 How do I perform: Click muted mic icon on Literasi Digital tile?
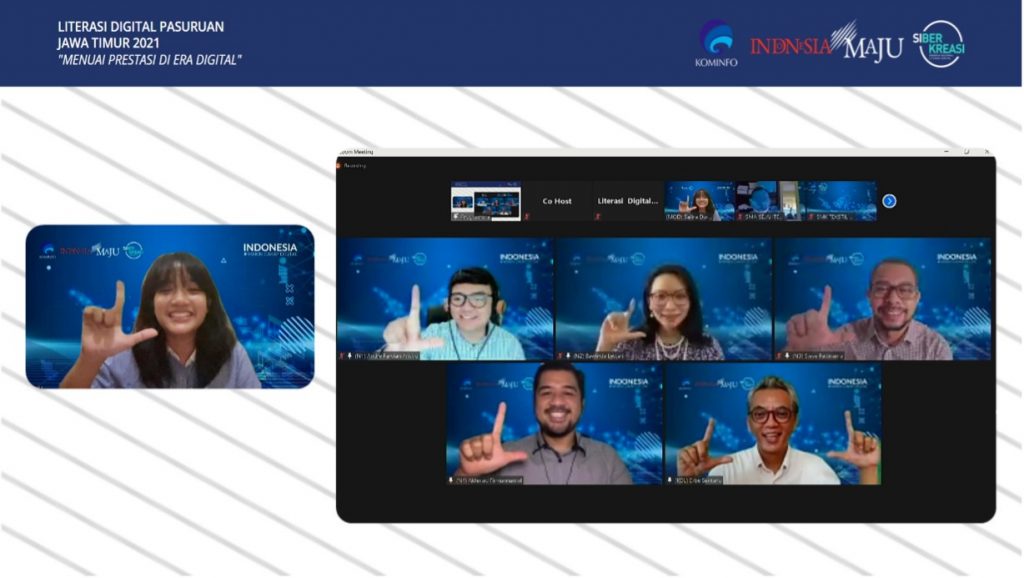pos(598,216)
